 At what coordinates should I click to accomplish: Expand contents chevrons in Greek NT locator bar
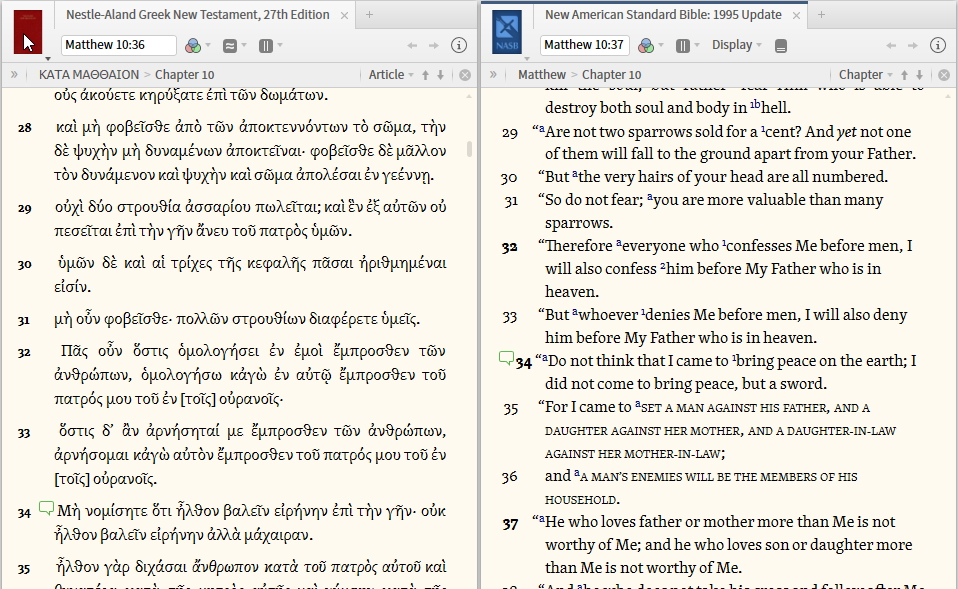point(14,75)
